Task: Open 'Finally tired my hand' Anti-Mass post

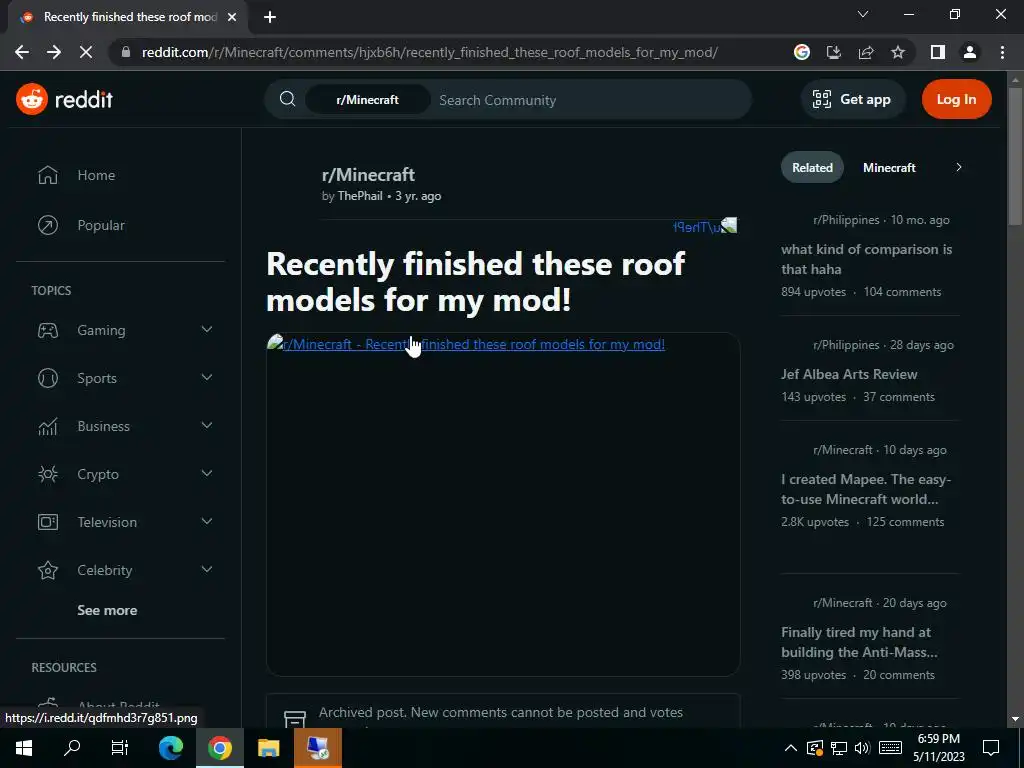Action: [859, 642]
